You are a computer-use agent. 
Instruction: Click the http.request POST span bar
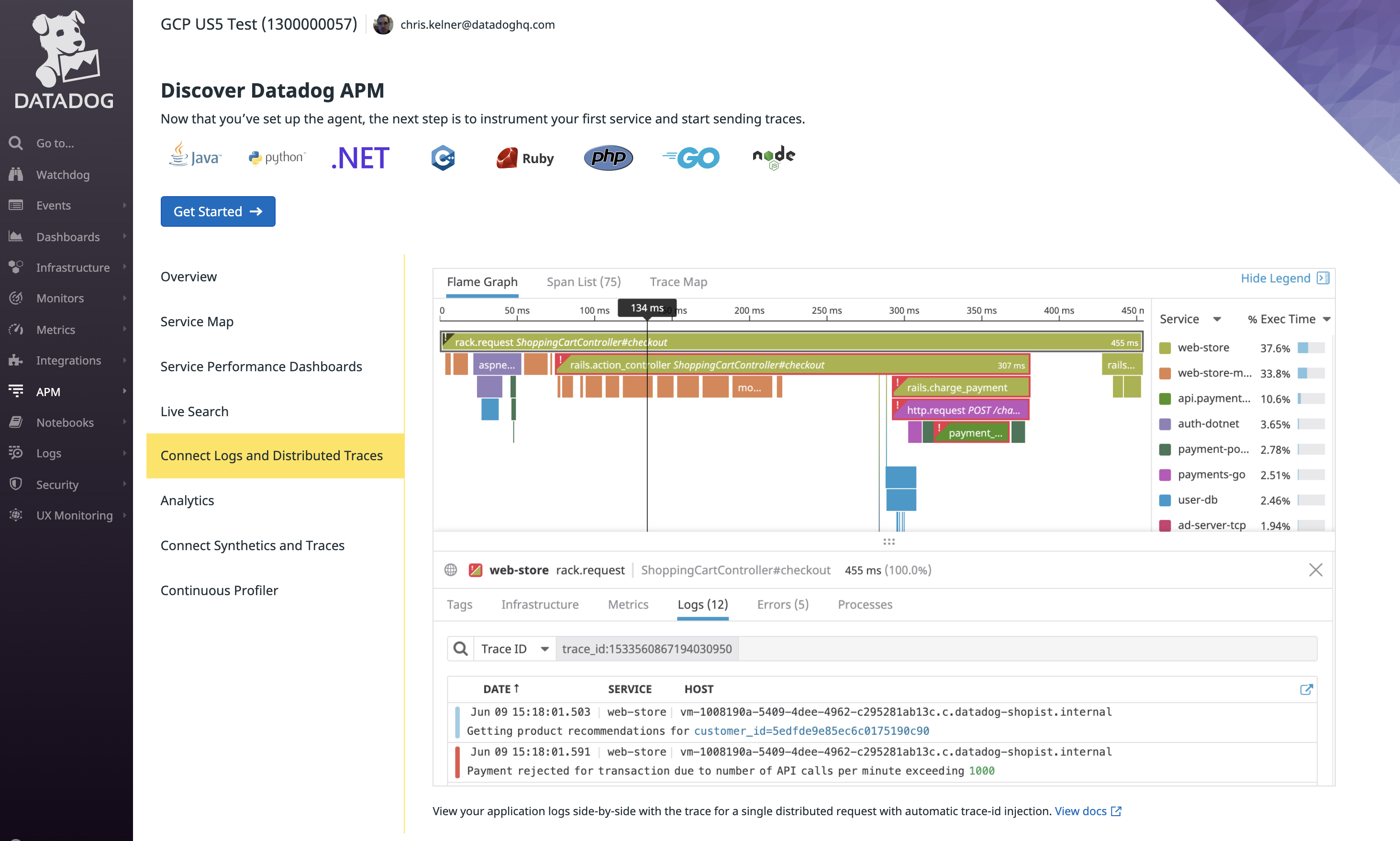pyautogui.click(x=961, y=409)
